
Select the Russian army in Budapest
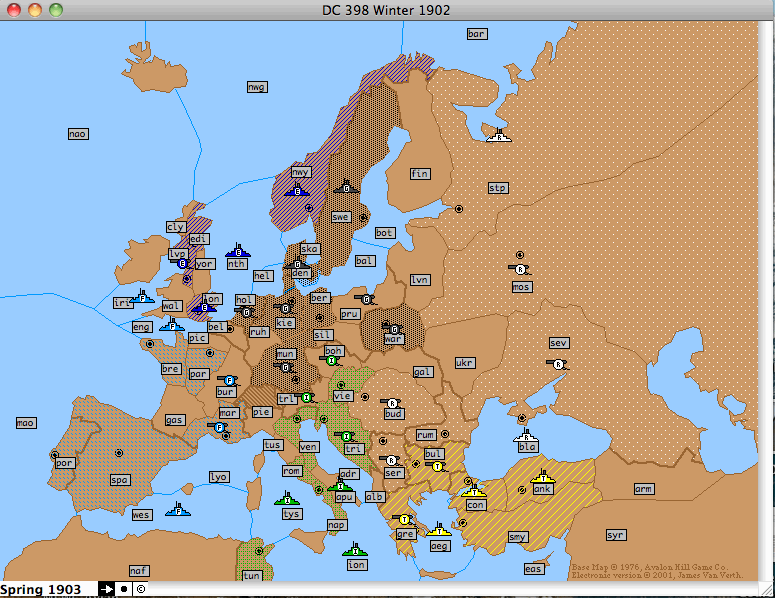tap(392, 403)
